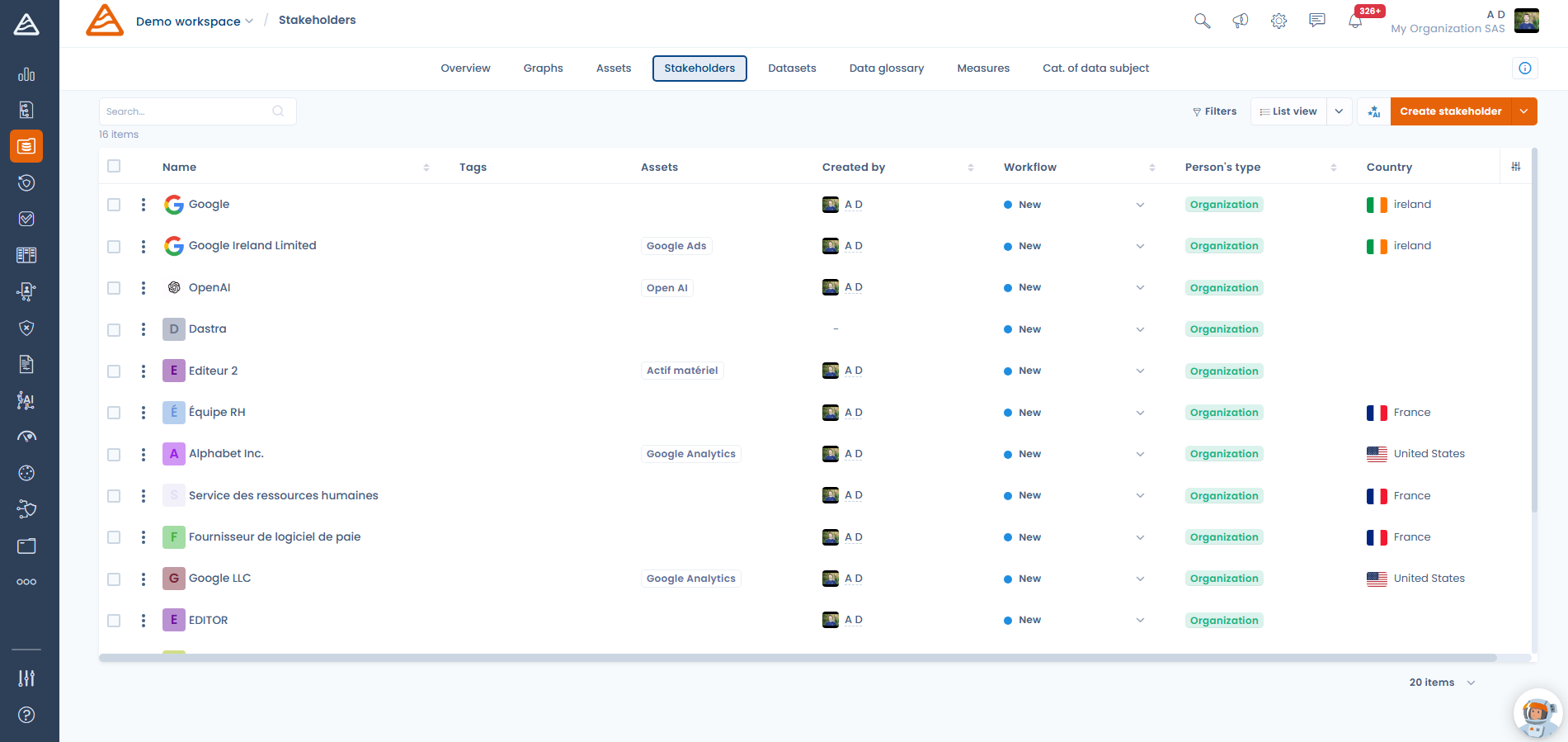Switch to the Graphs tab
The width and height of the screenshot is (1568, 742).
pyautogui.click(x=543, y=69)
